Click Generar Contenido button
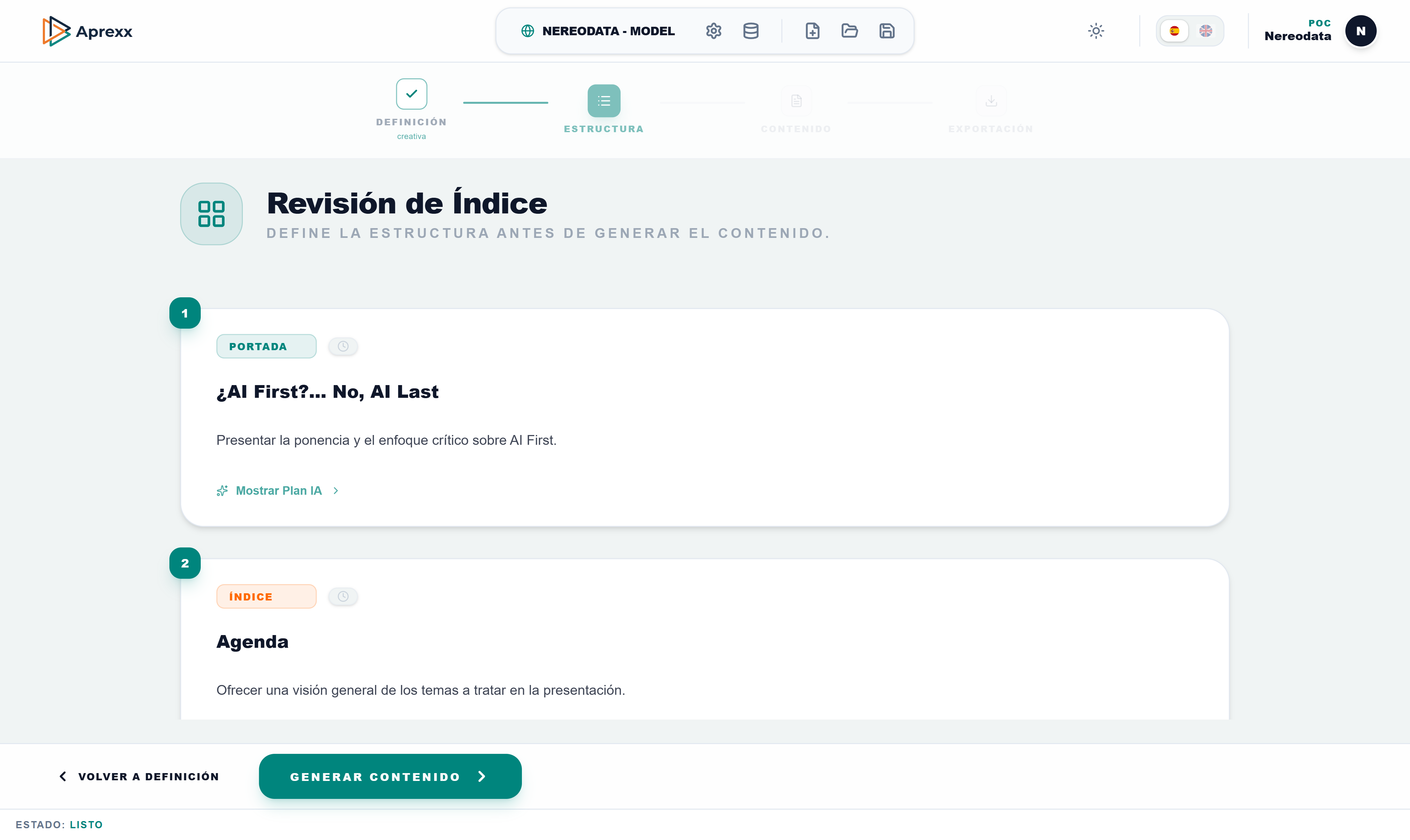This screenshot has width=1410, height=840. pos(390,777)
